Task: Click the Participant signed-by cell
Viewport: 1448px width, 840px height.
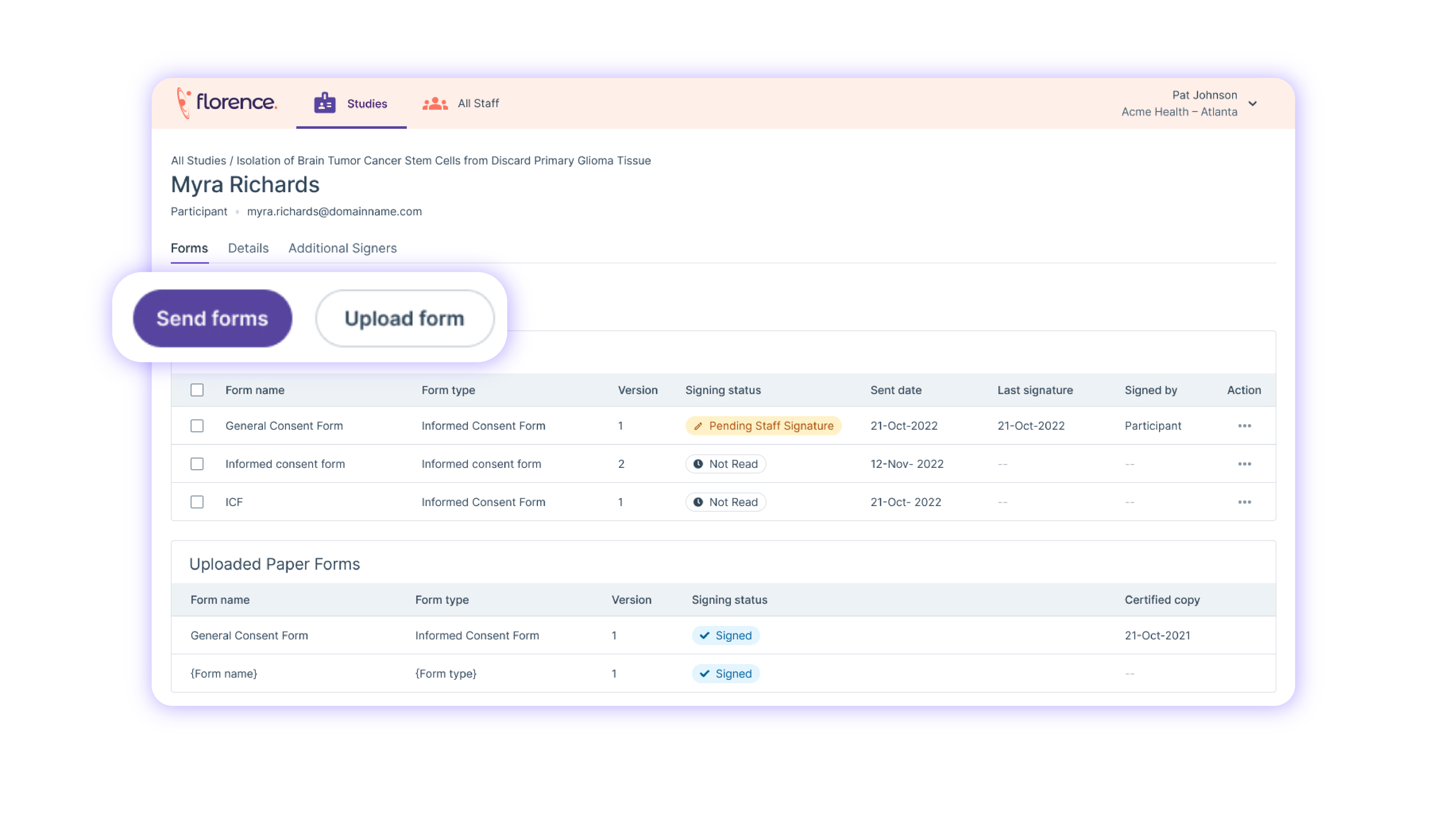Action: click(1153, 426)
